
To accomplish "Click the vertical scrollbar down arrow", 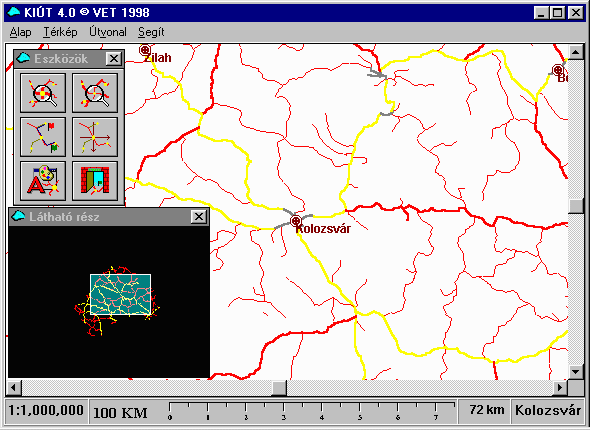I will coord(576,372).
